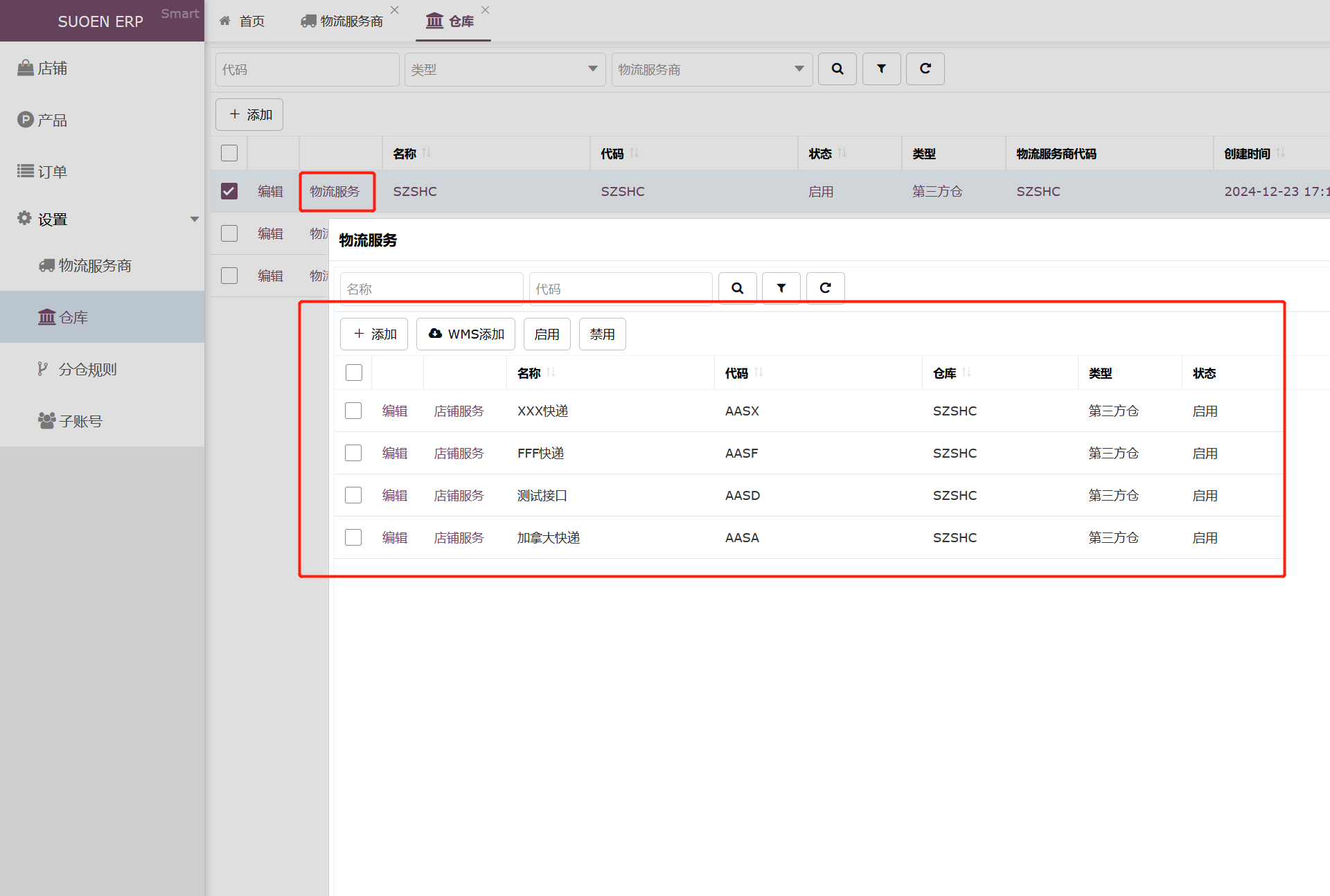
Task: Check the third warehouse row checkbox
Action: [x=229, y=276]
